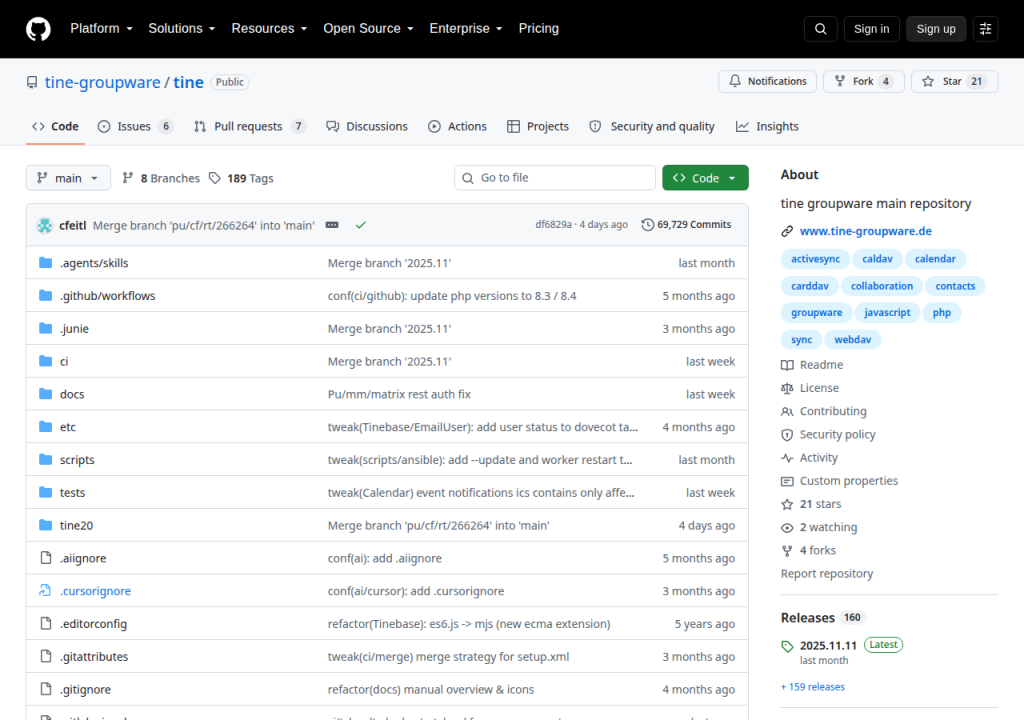Image resolution: width=1024 pixels, height=720 pixels.
Task: Switch to the Projects tab
Action: (538, 126)
